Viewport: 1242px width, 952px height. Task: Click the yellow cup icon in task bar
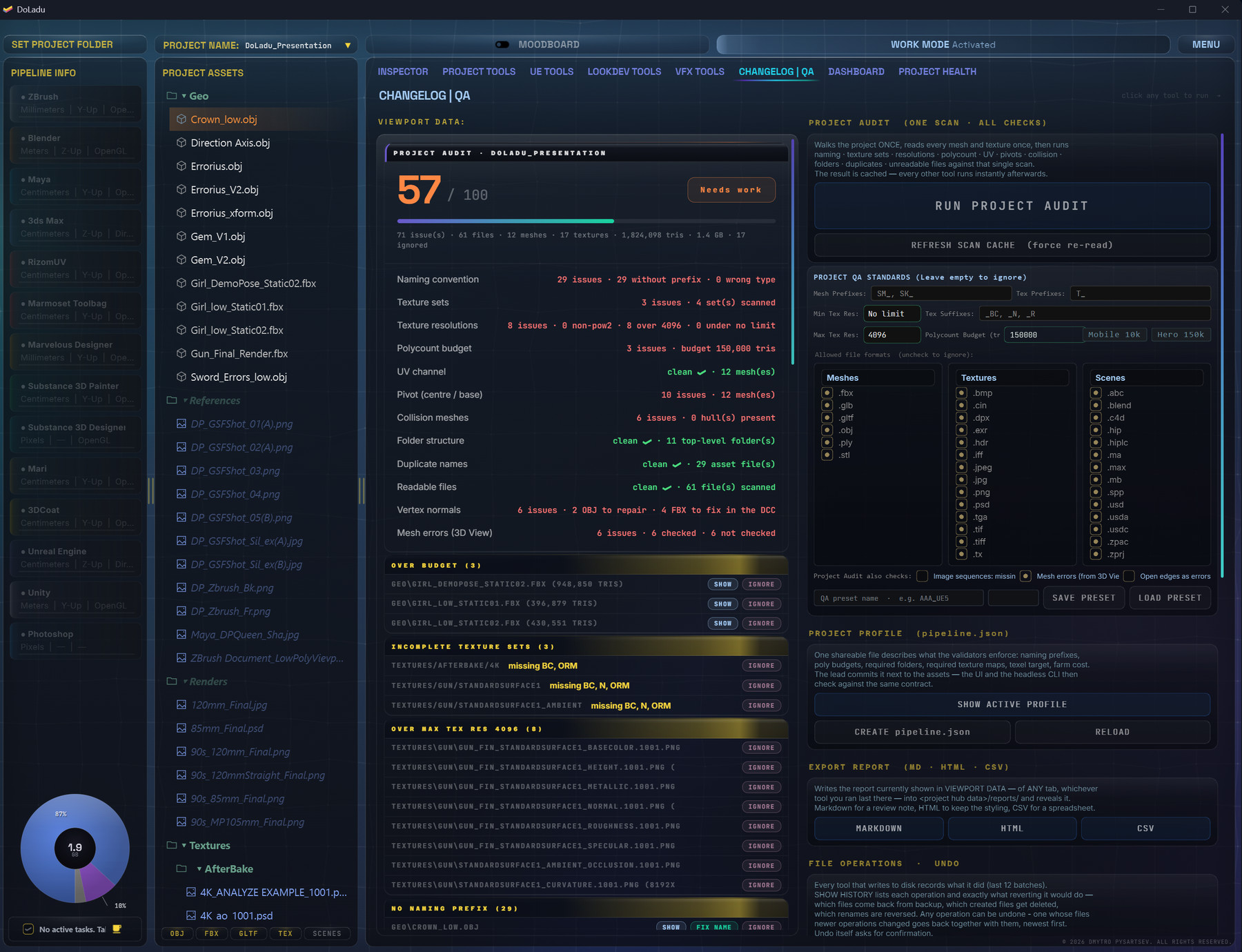[117, 929]
